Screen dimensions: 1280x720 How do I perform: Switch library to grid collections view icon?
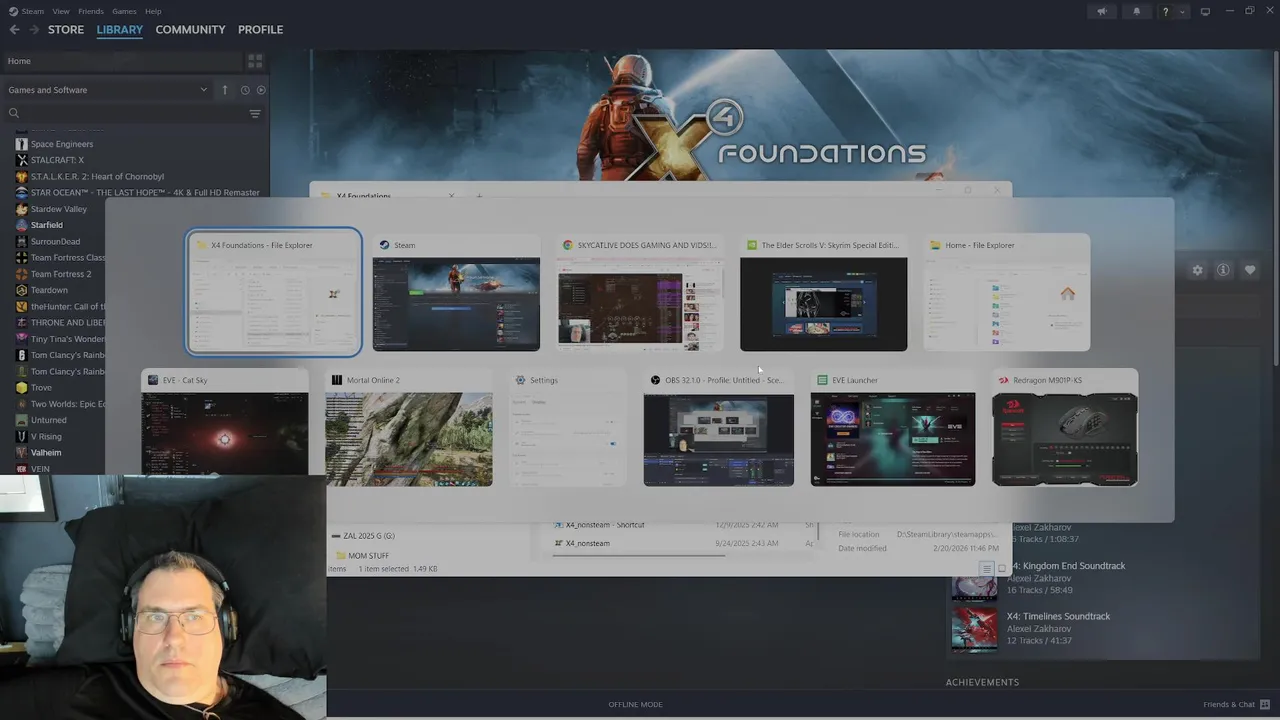click(x=255, y=61)
